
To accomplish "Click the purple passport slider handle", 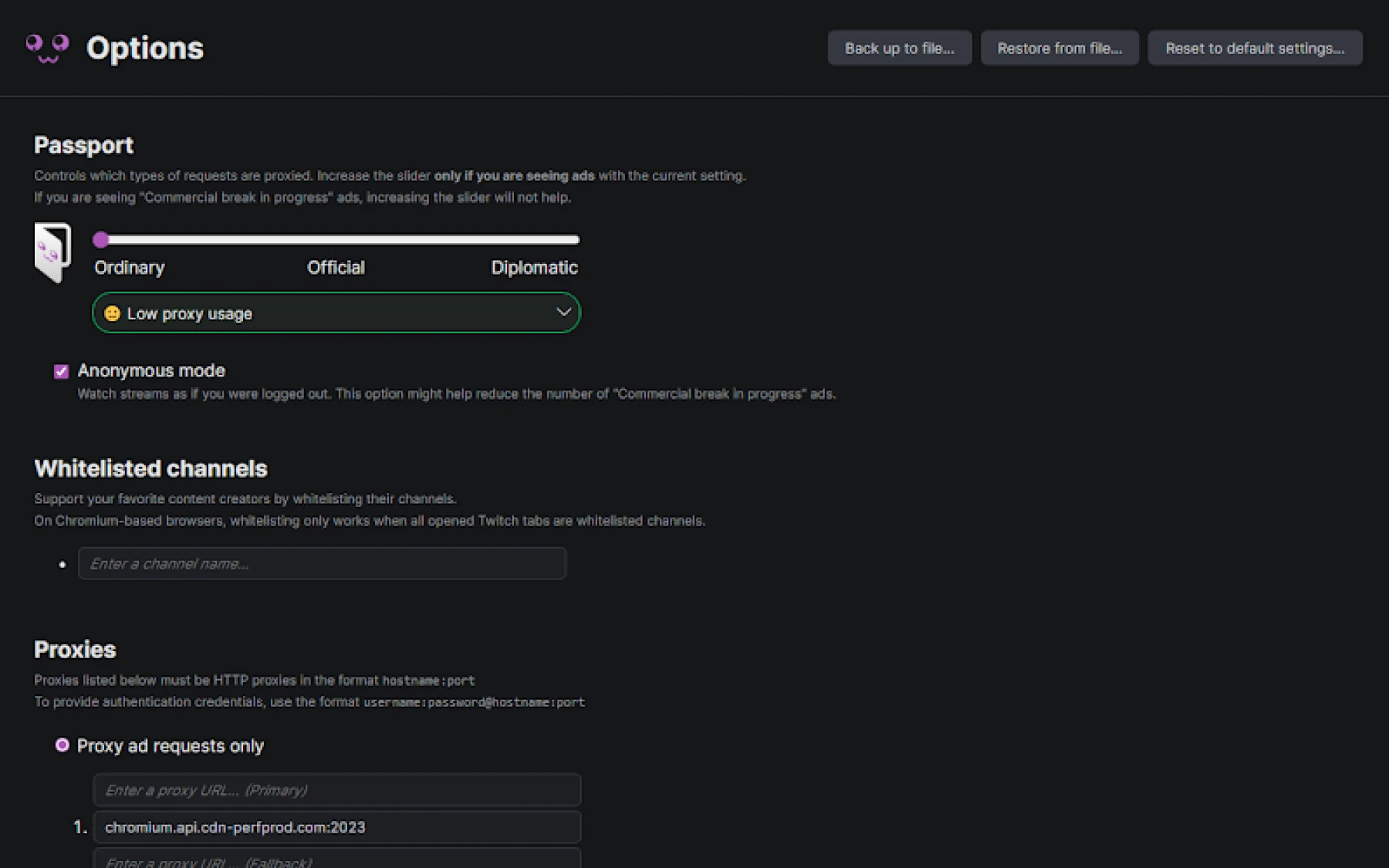I will coord(101,240).
